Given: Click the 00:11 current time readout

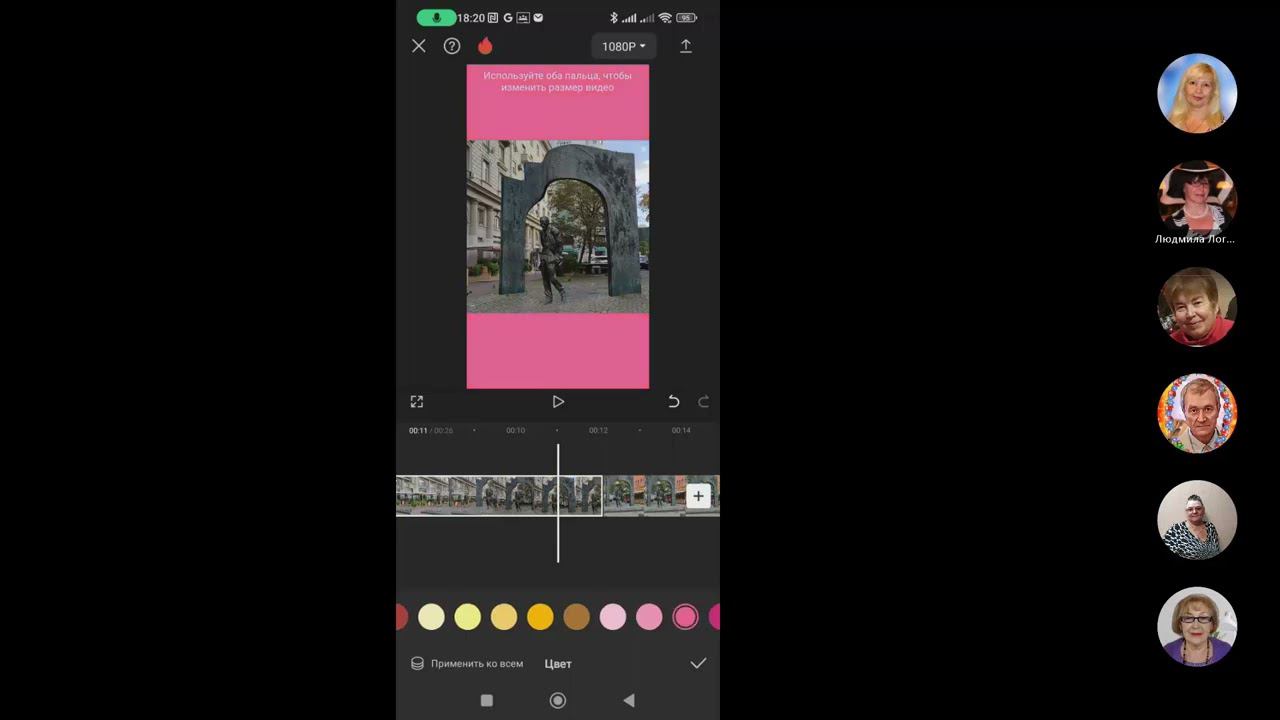Looking at the screenshot, I should click(x=418, y=431).
